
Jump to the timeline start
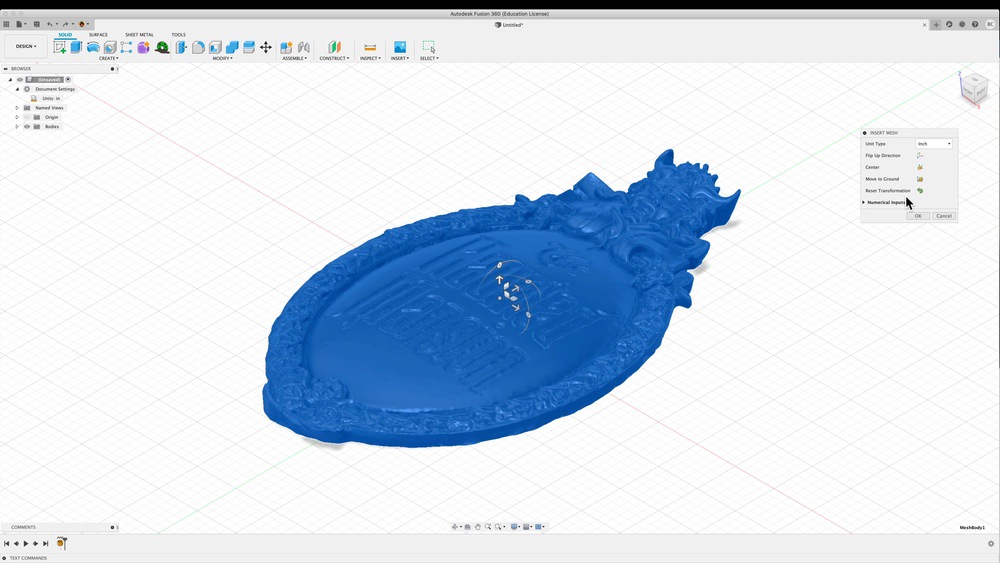coord(6,544)
